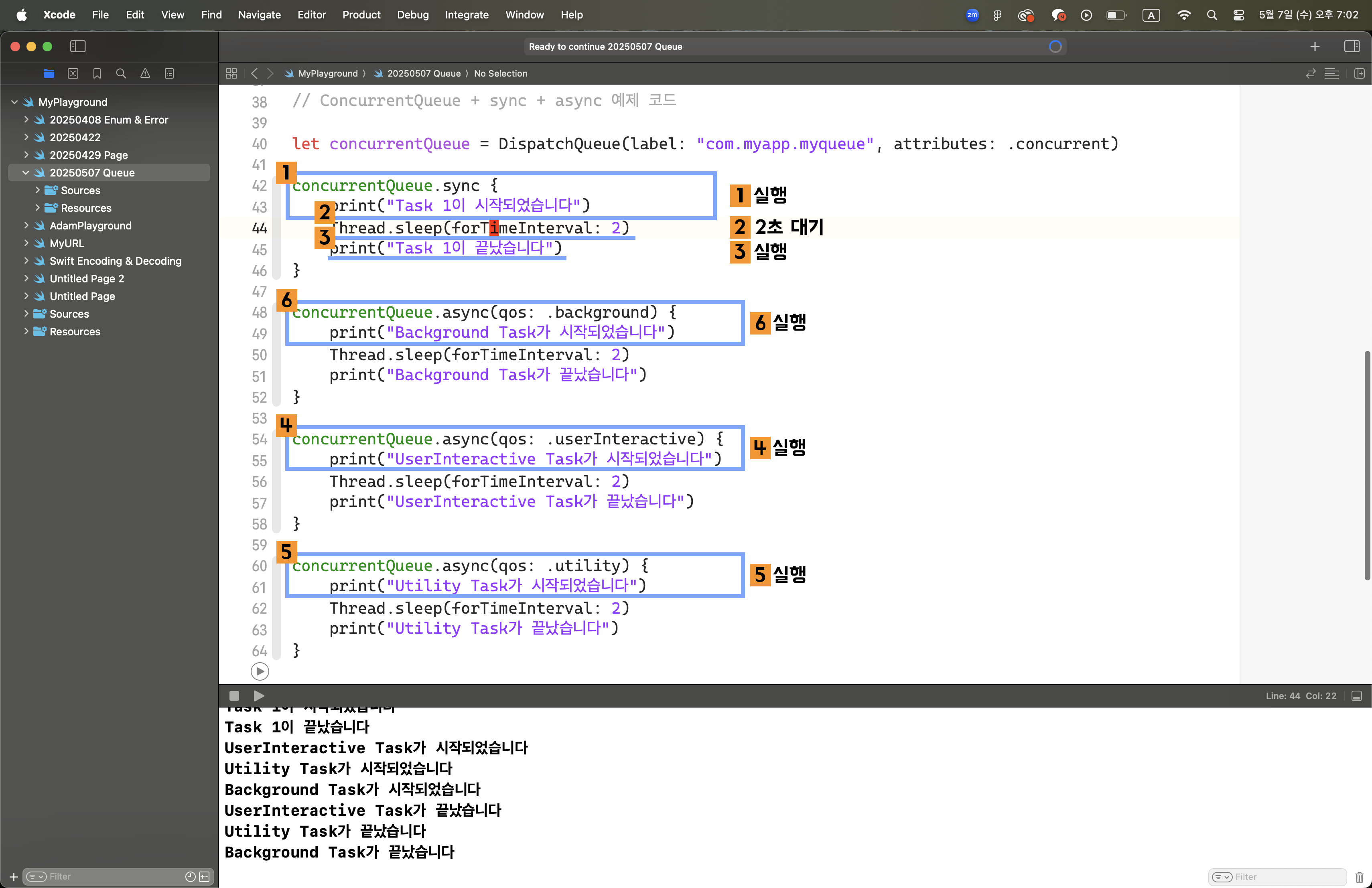1372x888 pixels.
Task: Collapse the MyPlayground root item
Action: coord(14,102)
